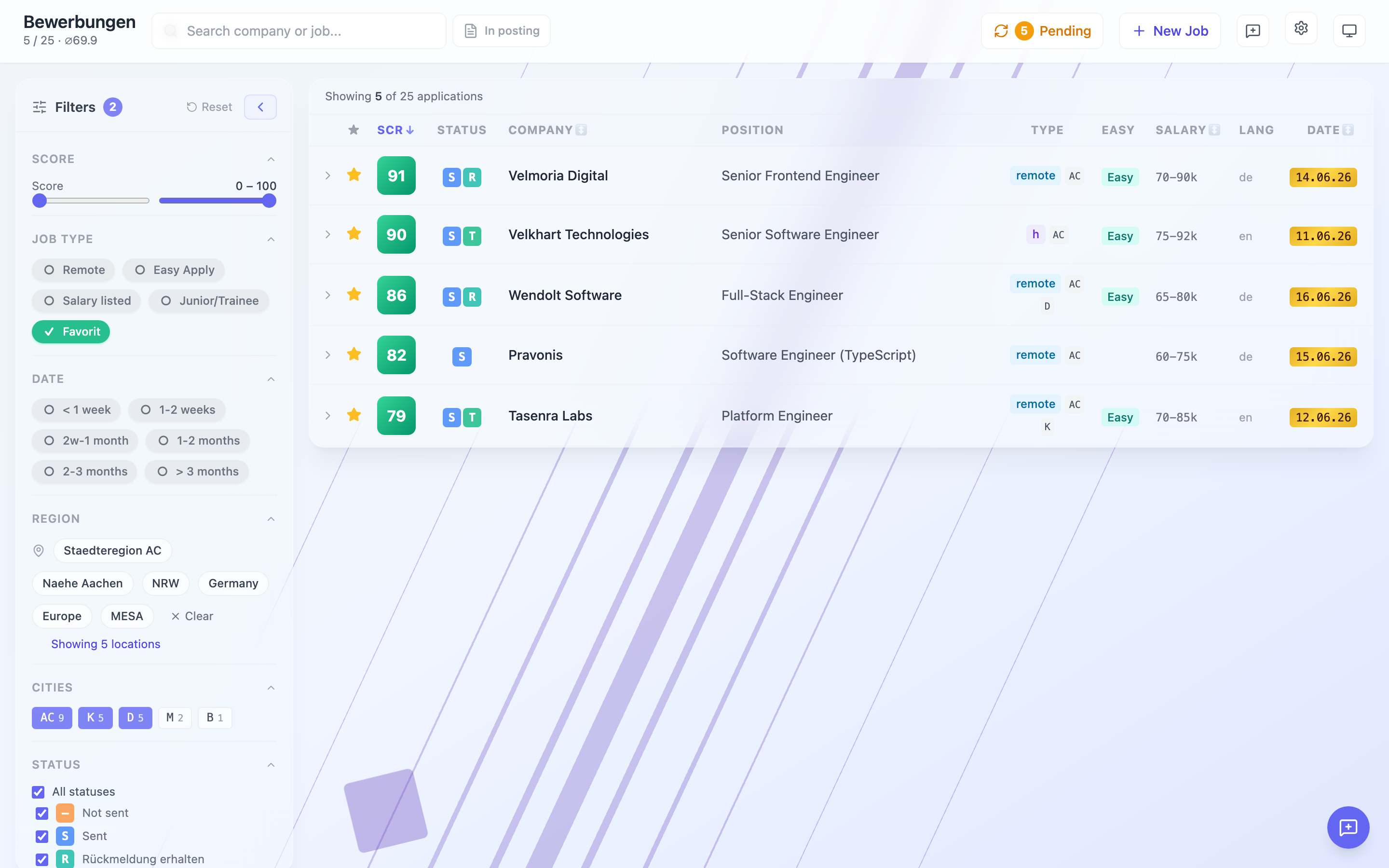Image resolution: width=1389 pixels, height=868 pixels.
Task: Collapse filters panel with left chevron
Action: tap(260, 107)
